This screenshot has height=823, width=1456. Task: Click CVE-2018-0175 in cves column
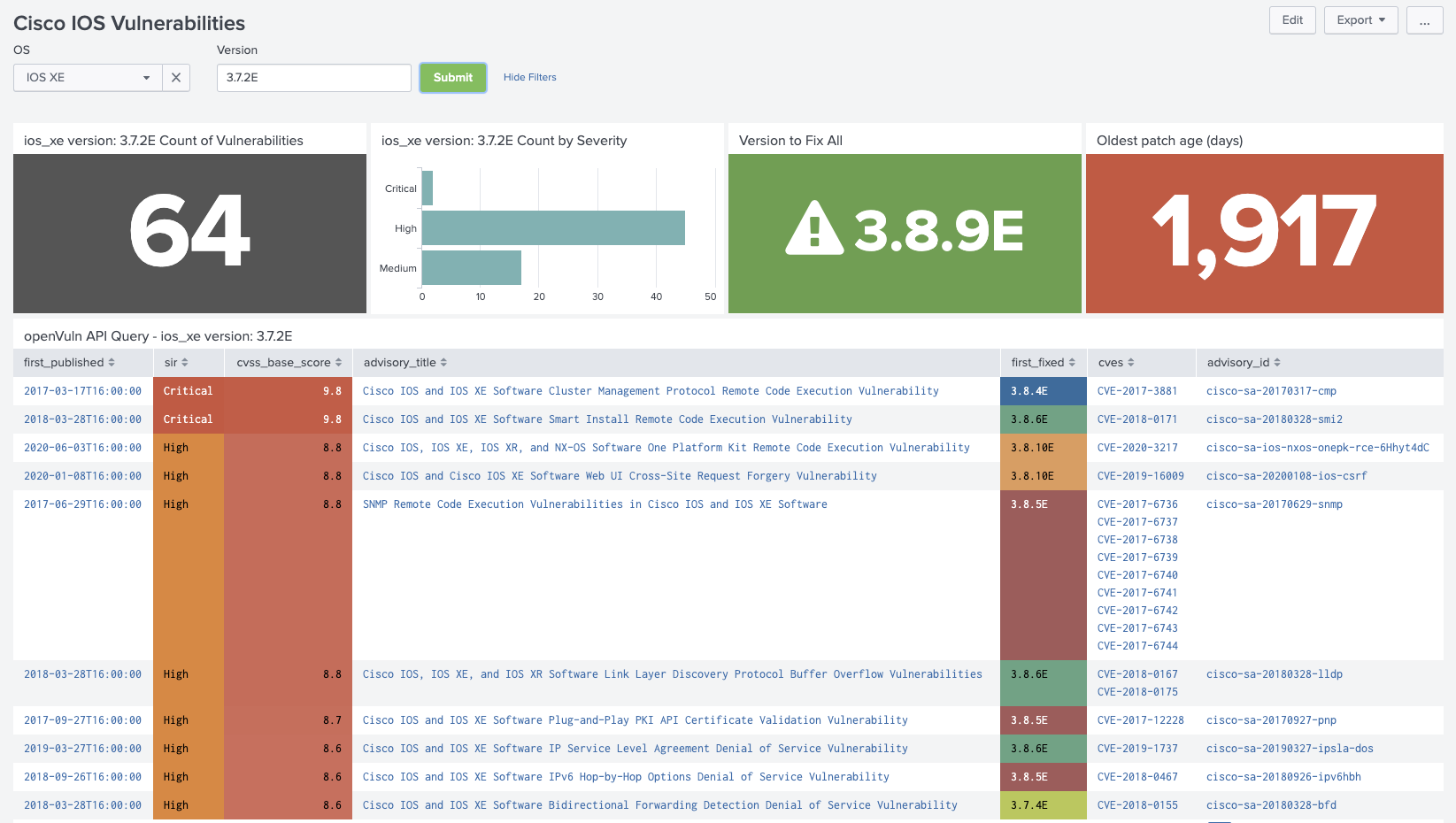[x=1137, y=692]
